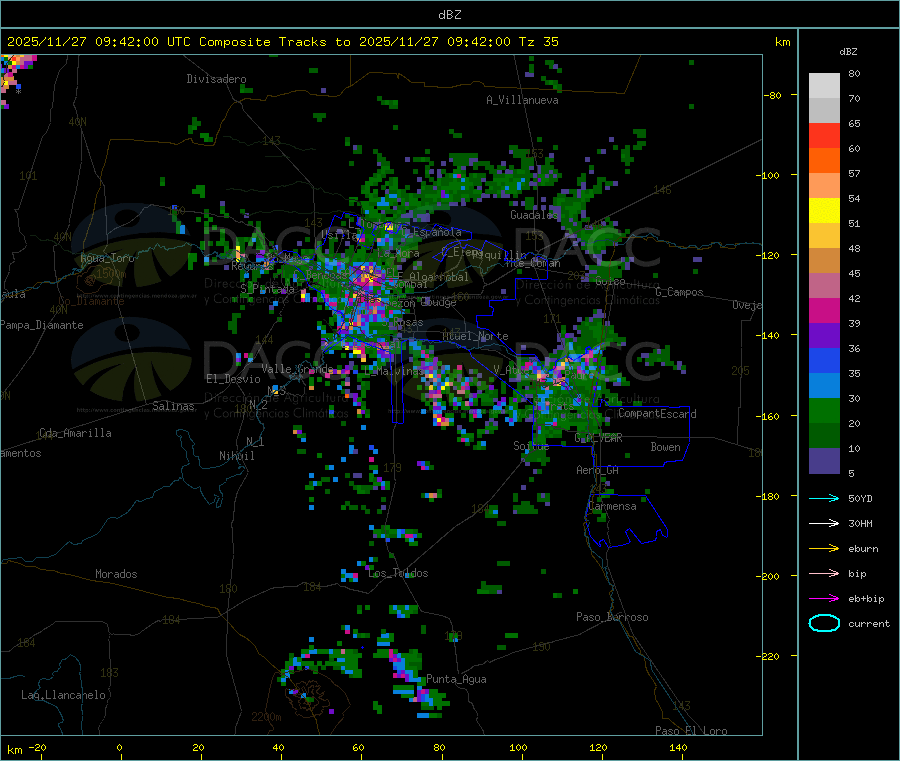Click the 20 dBZ green color swatch
900x761 pixels.
pyautogui.click(x=824, y=436)
